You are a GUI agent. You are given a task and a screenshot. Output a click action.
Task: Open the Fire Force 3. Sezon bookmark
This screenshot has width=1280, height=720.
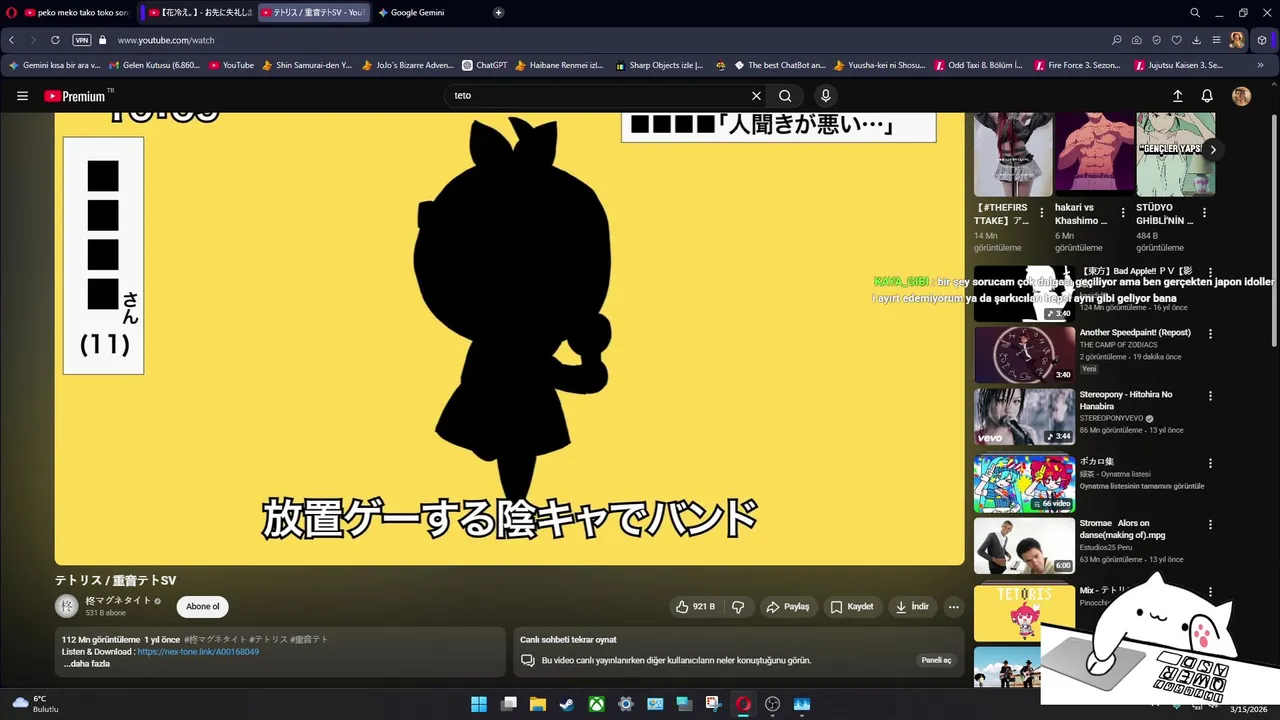[x=1077, y=65]
